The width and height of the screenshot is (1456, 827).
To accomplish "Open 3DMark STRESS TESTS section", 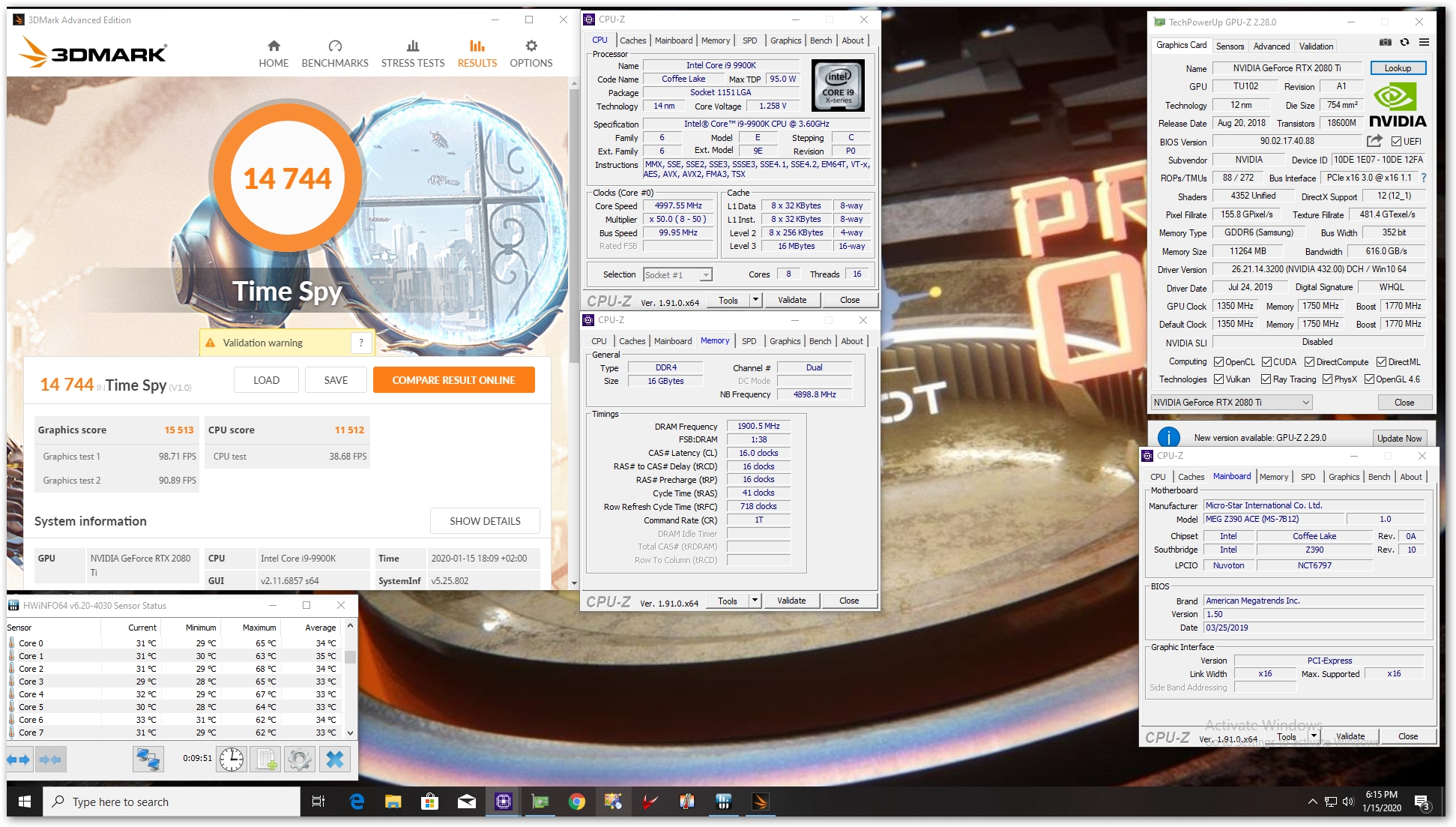I will pyautogui.click(x=413, y=54).
